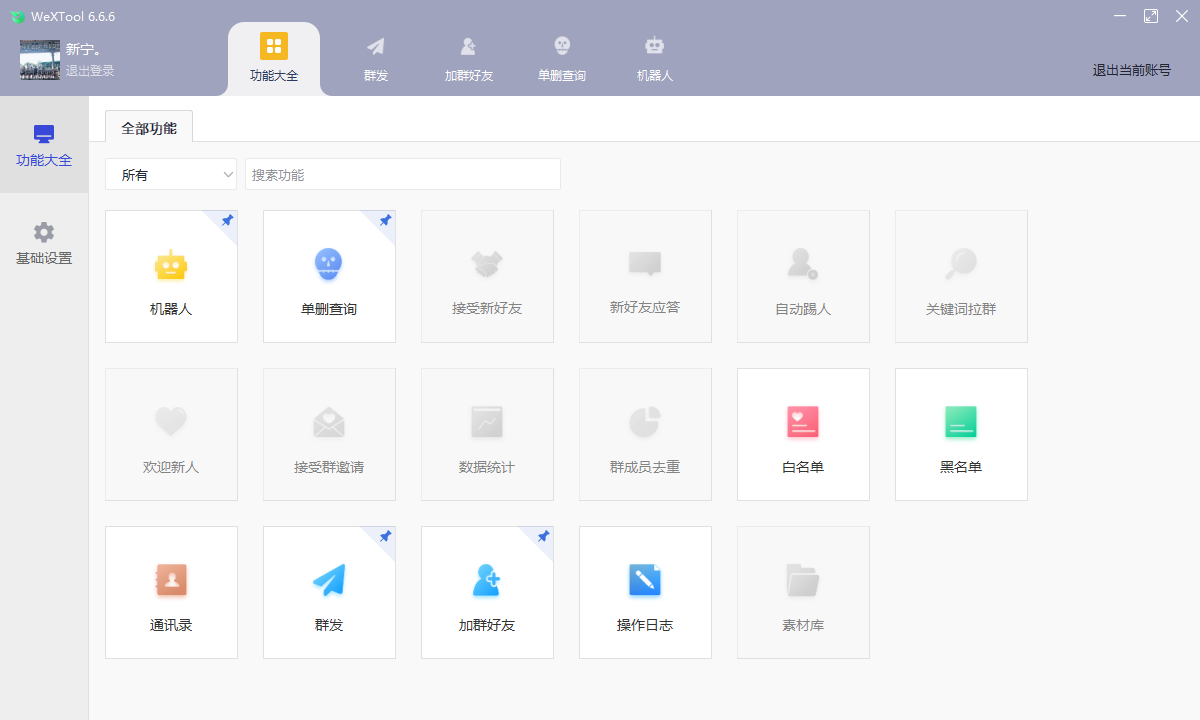Click the 操作日志 card label

[x=645, y=625]
